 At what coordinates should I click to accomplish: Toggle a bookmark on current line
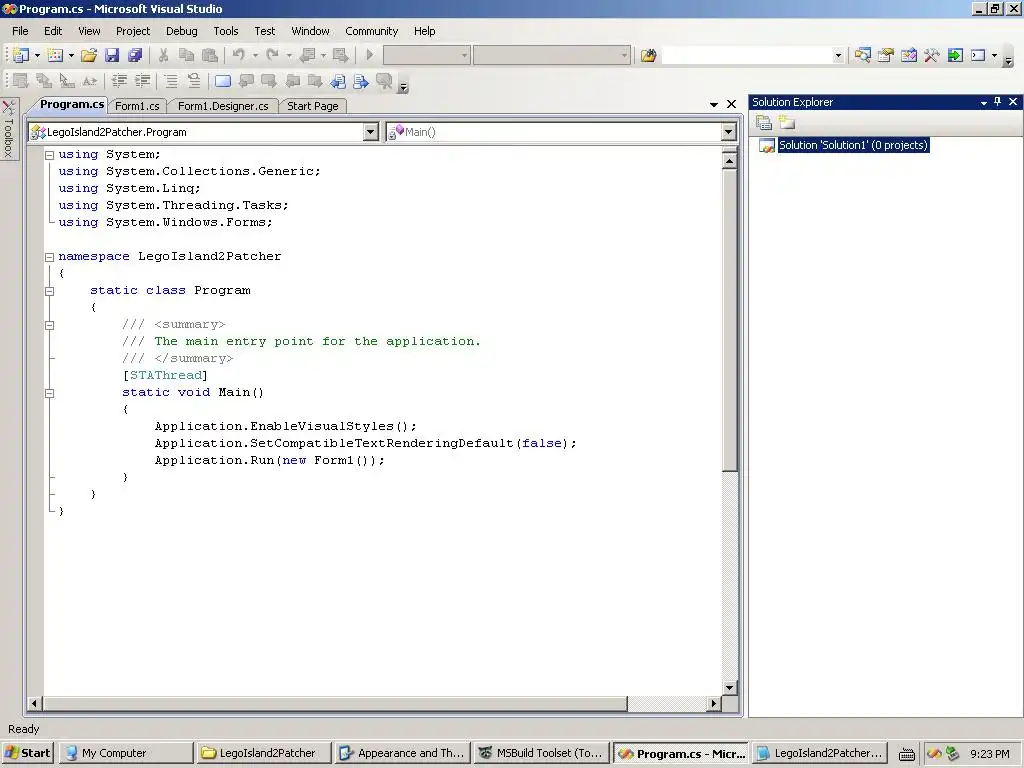click(223, 81)
